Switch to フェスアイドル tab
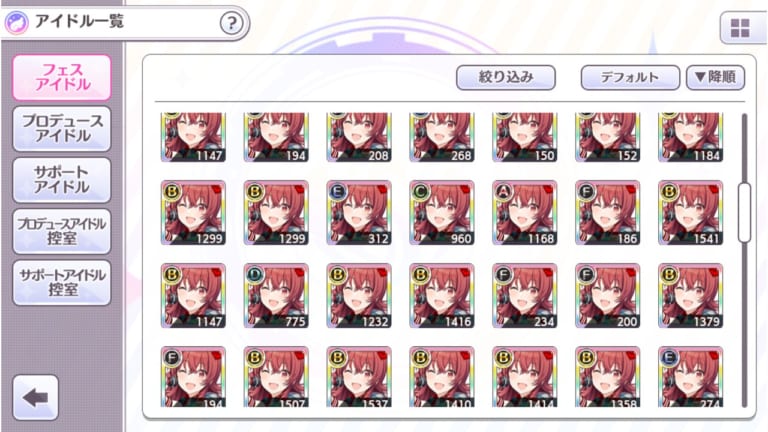This screenshot has width=768, height=432. pos(62,77)
